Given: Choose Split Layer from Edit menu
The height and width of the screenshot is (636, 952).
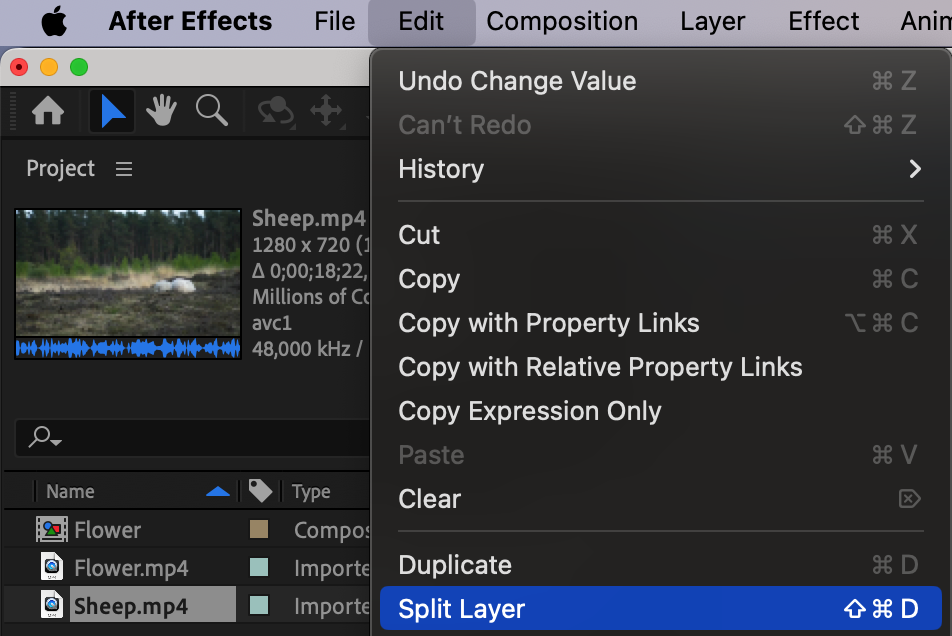Looking at the screenshot, I should (461, 609).
